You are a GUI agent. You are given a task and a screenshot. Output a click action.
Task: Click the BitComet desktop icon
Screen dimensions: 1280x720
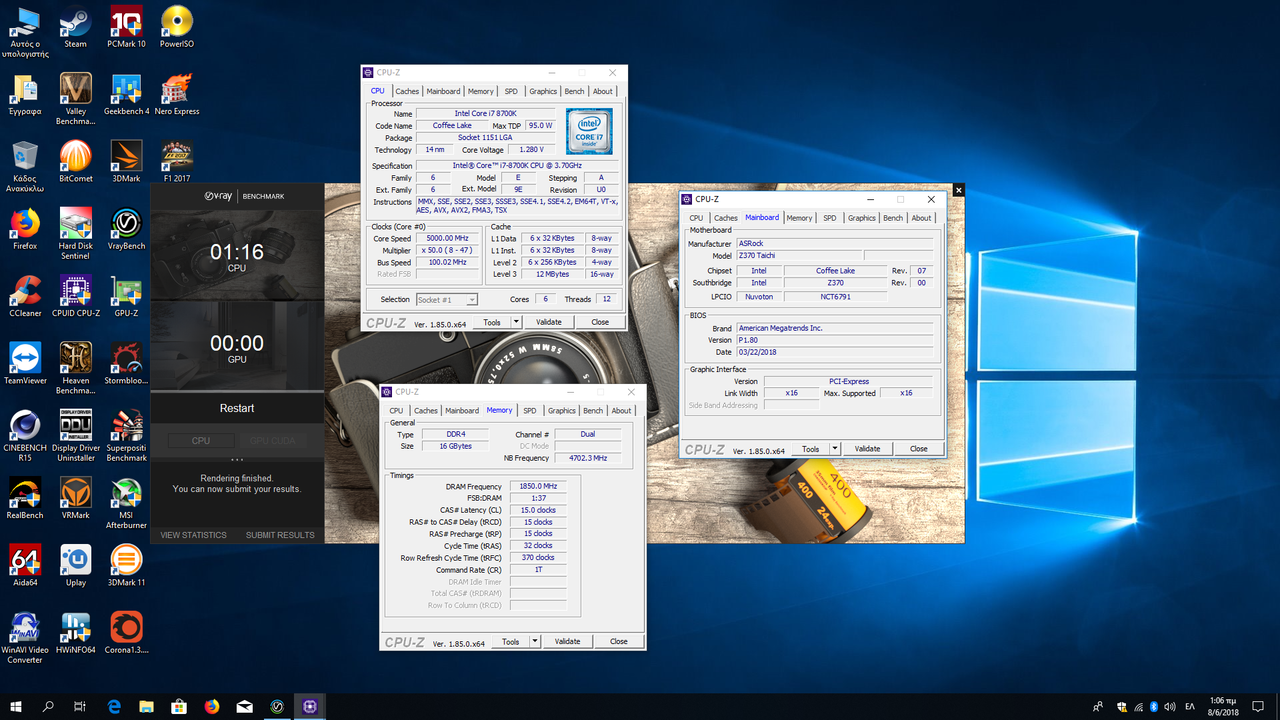75,161
